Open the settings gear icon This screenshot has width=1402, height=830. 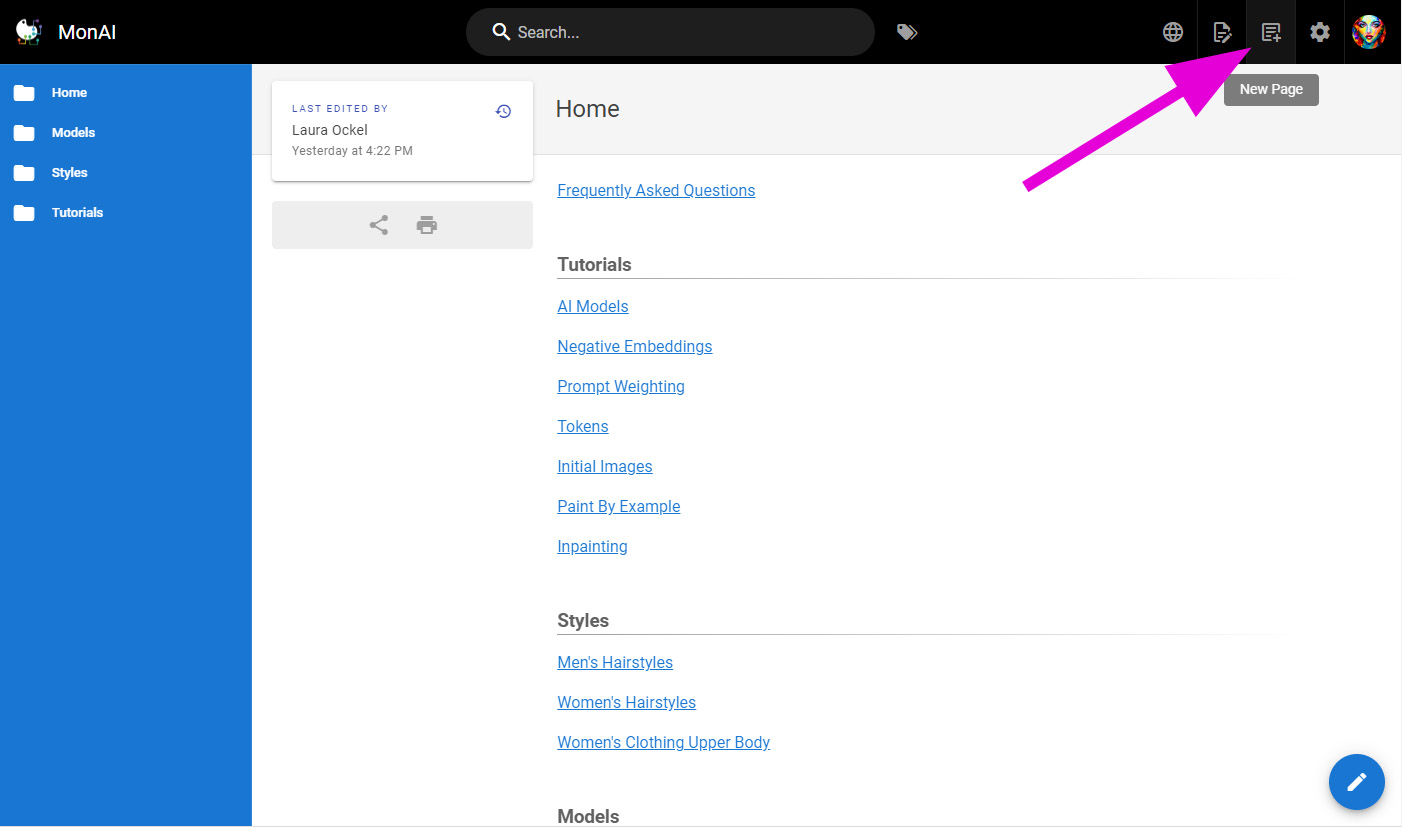(x=1320, y=32)
